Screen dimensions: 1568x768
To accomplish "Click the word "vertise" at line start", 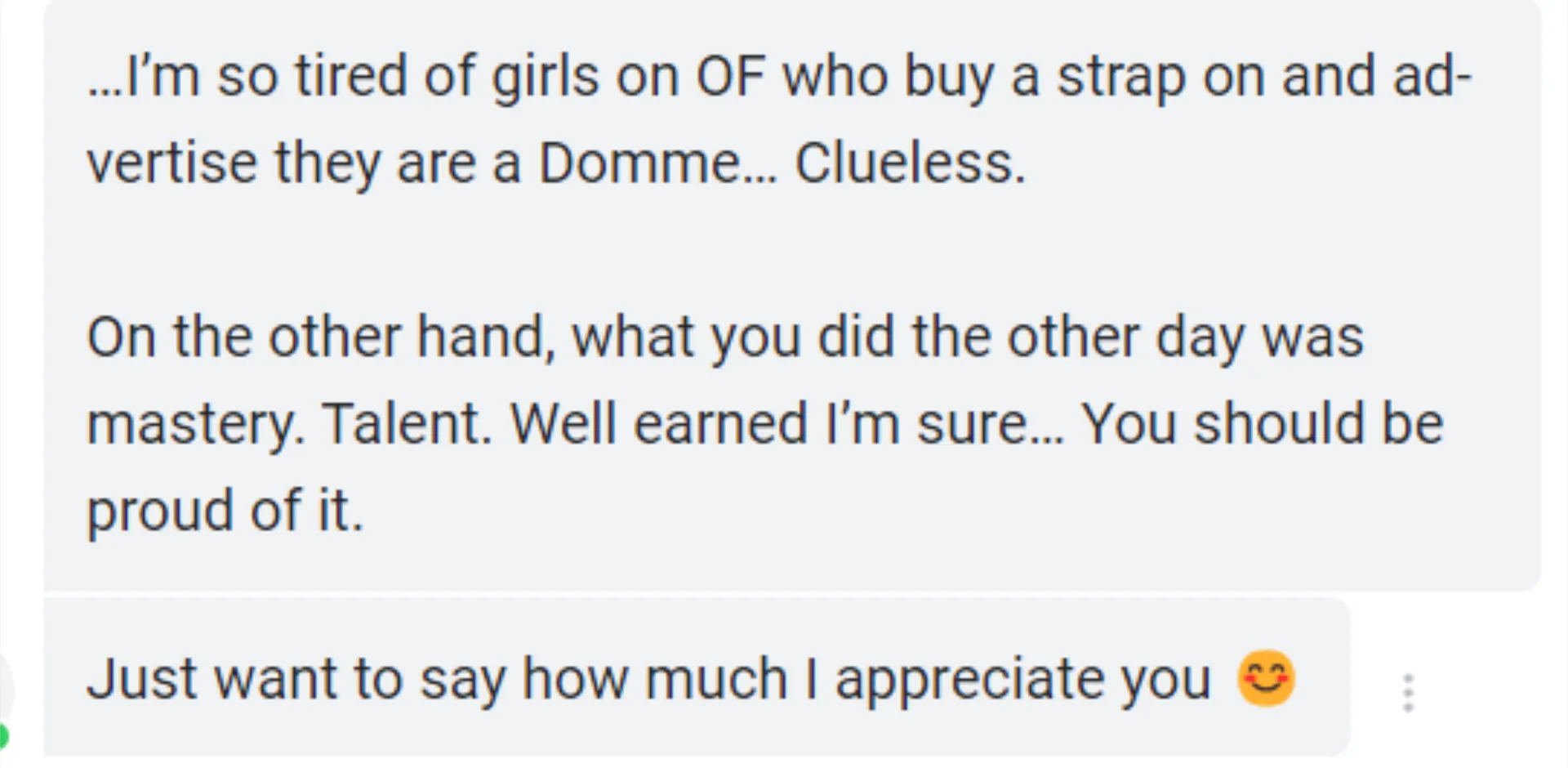I will pyautogui.click(x=171, y=163).
